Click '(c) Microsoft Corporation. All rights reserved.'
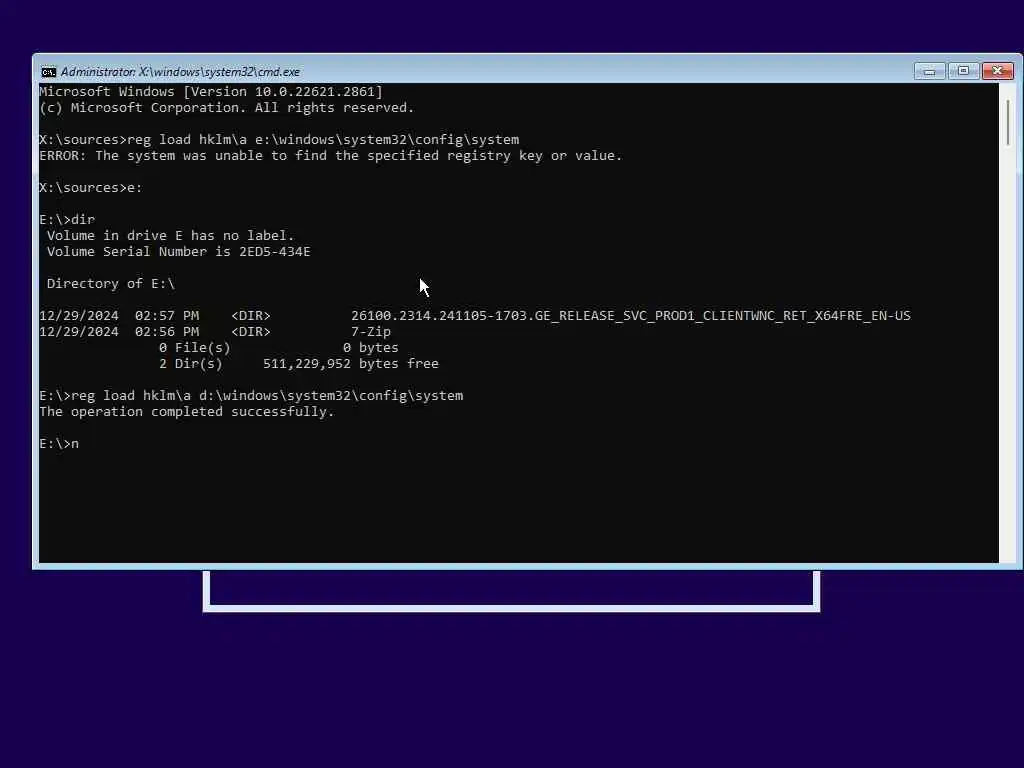Image resolution: width=1024 pixels, height=768 pixels. pyautogui.click(x=227, y=108)
